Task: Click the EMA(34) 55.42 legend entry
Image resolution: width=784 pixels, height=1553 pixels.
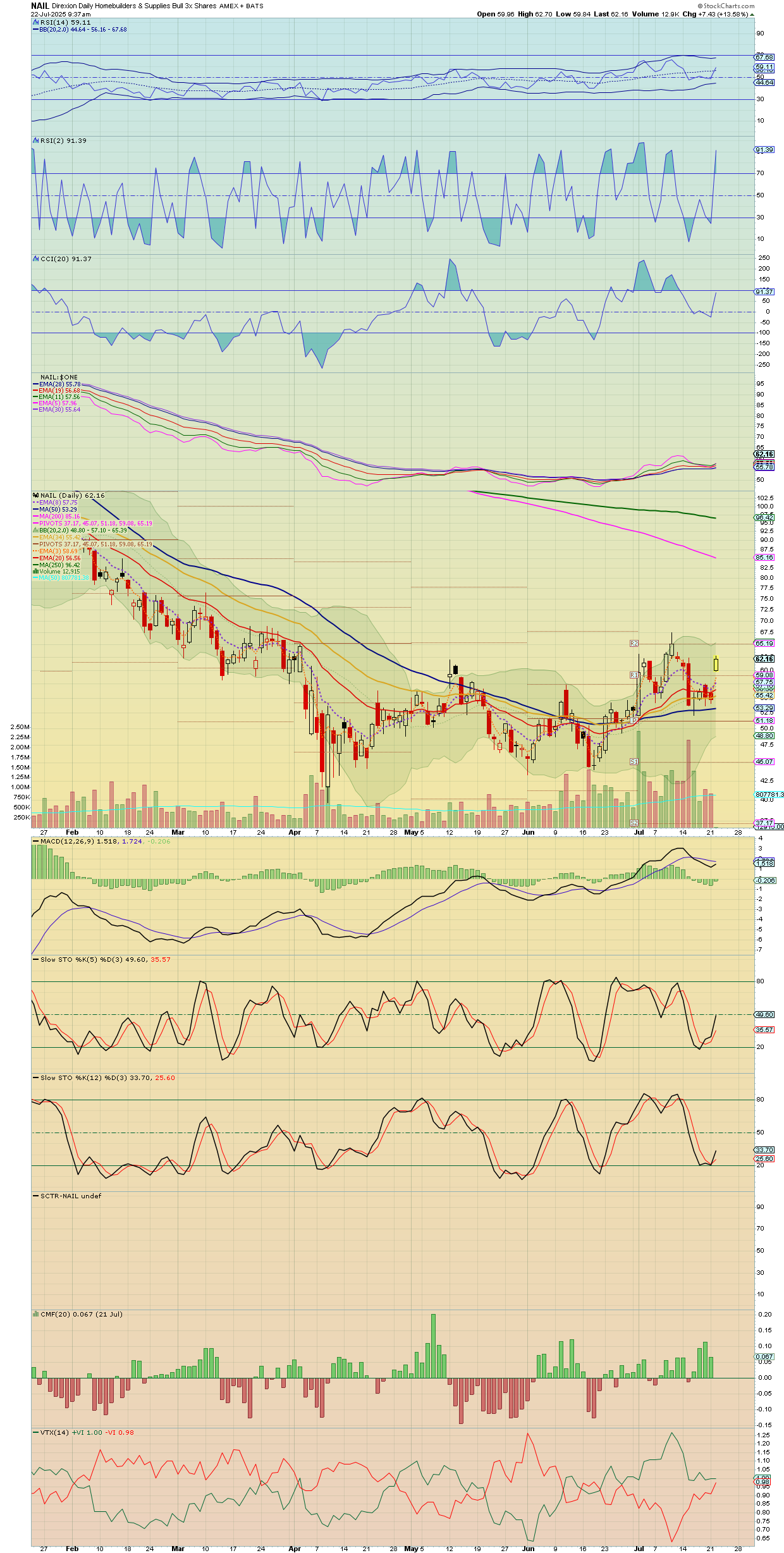Action: 57,537
